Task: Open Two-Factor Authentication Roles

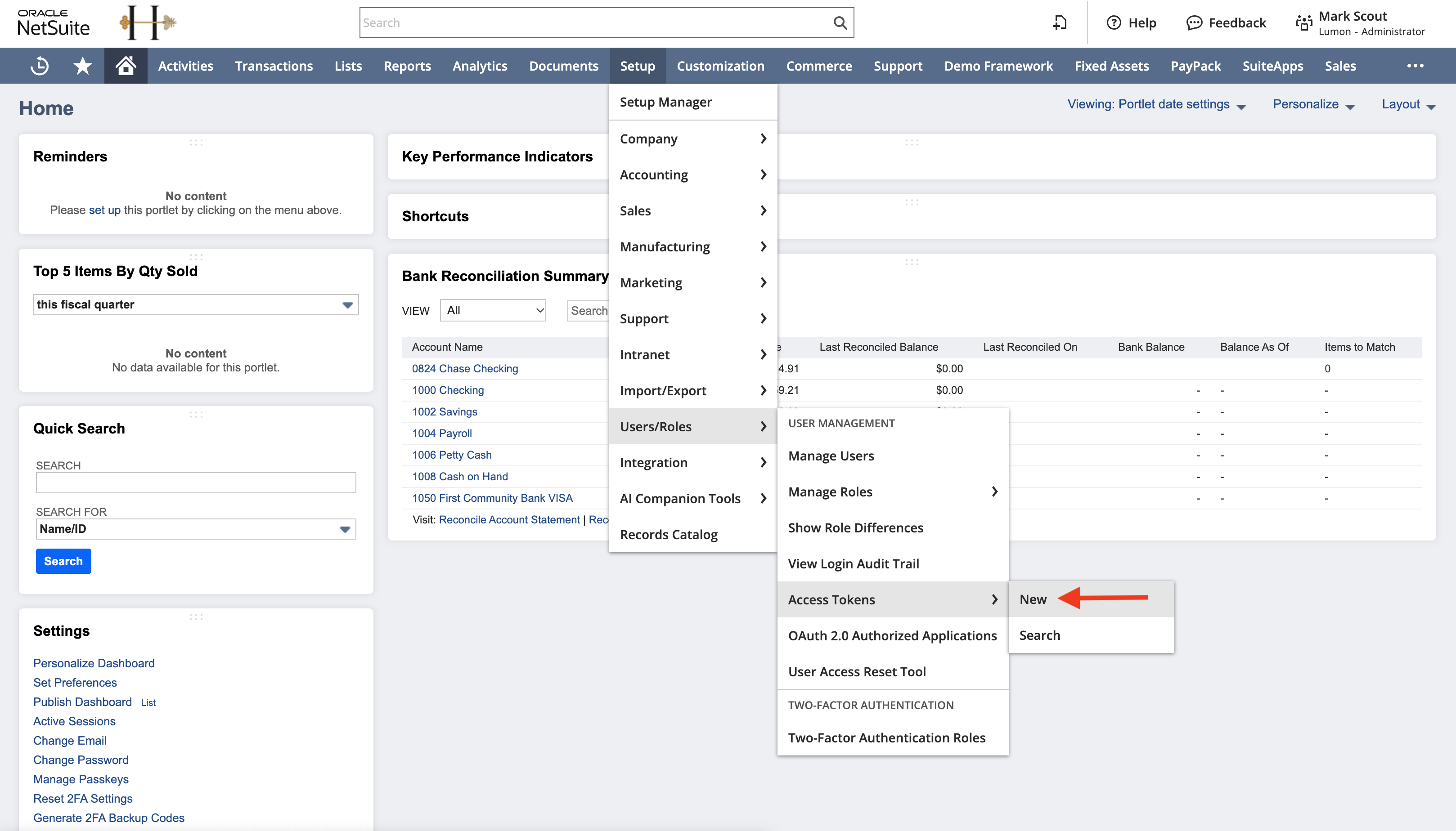Action: coord(892,738)
